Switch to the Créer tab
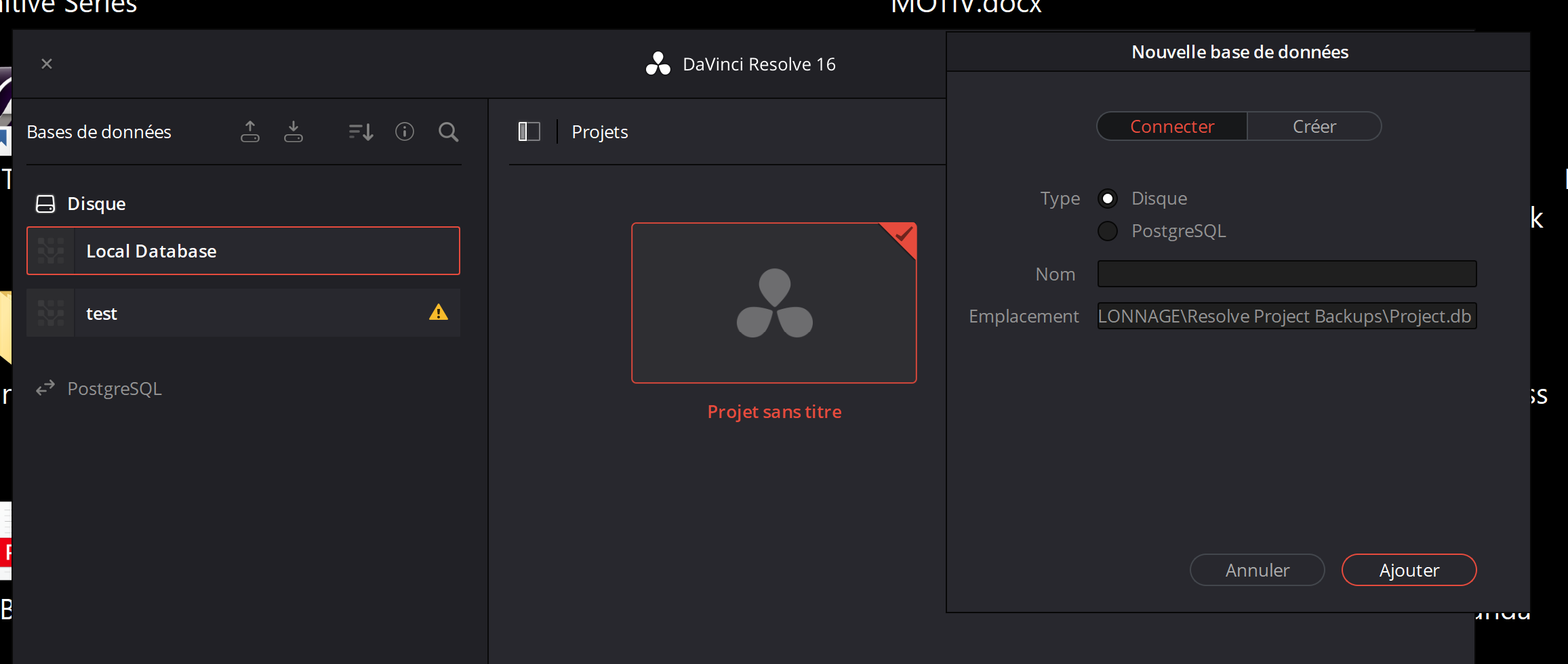The width and height of the screenshot is (1568, 664). coord(1314,127)
